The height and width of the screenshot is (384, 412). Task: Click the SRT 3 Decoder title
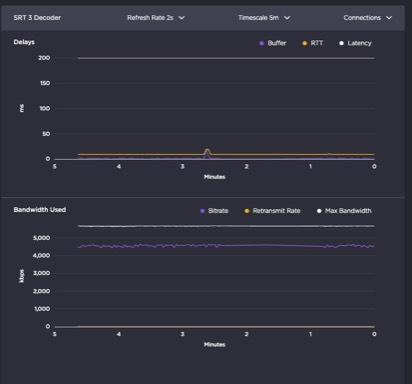(37, 18)
